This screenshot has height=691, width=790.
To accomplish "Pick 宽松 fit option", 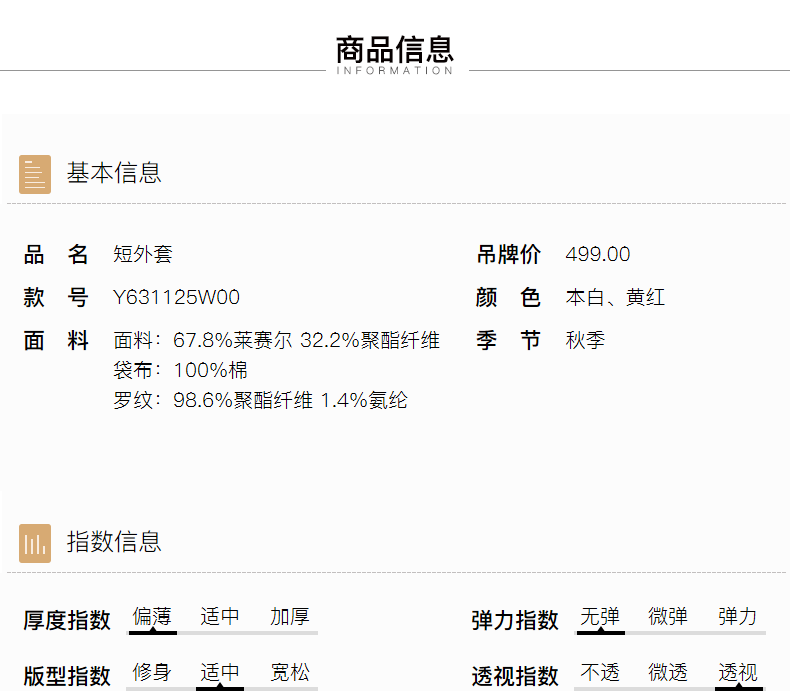I will (x=289, y=673).
